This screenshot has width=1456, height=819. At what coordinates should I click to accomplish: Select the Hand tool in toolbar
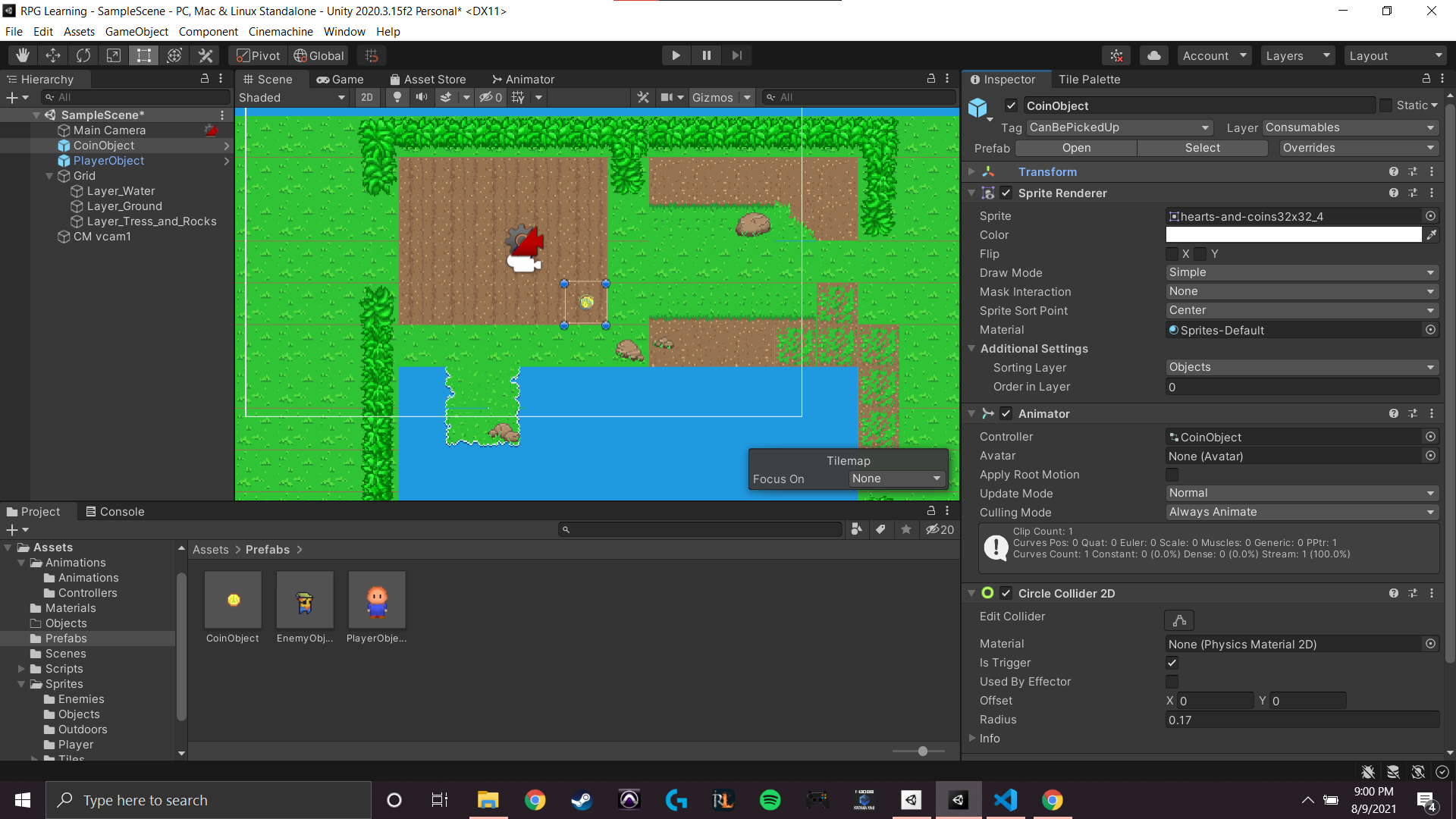point(23,55)
